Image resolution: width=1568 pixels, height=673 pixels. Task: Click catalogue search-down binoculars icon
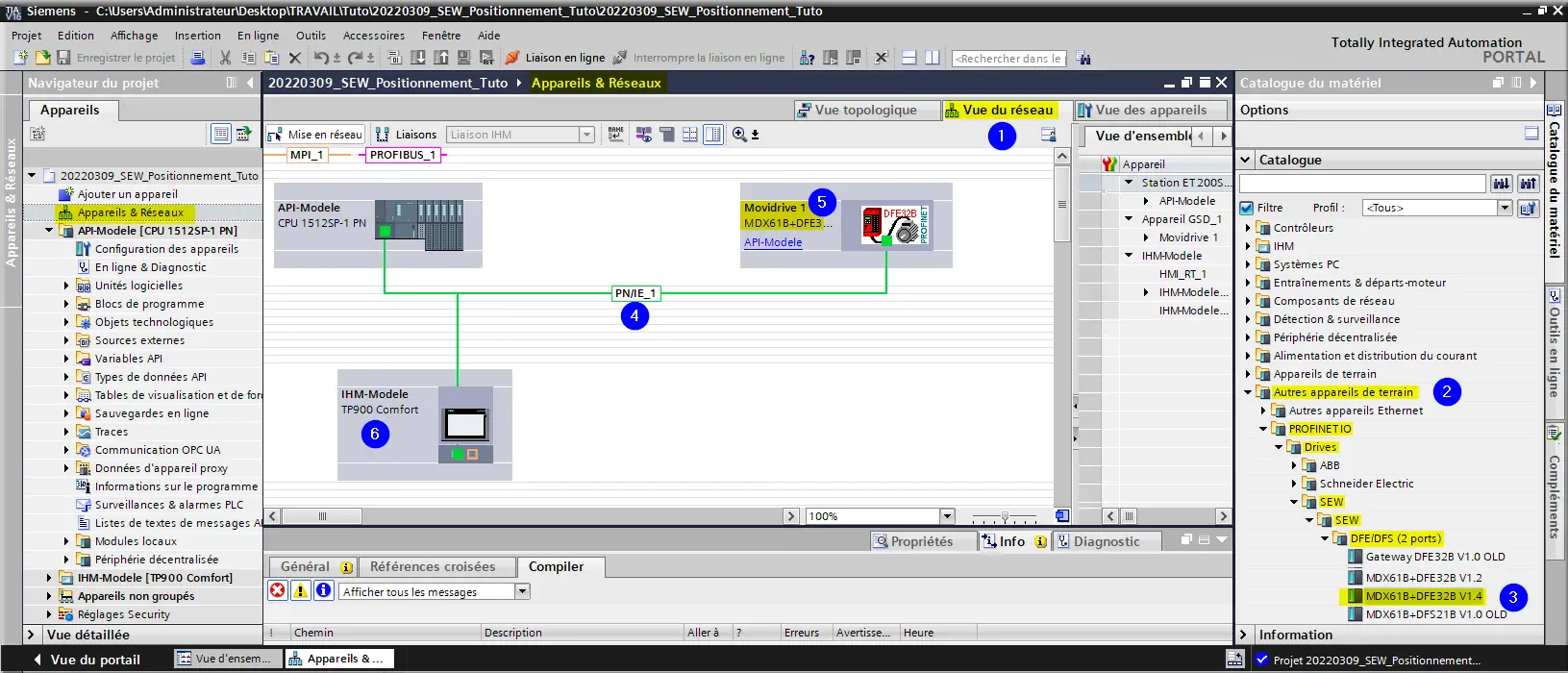(1502, 183)
